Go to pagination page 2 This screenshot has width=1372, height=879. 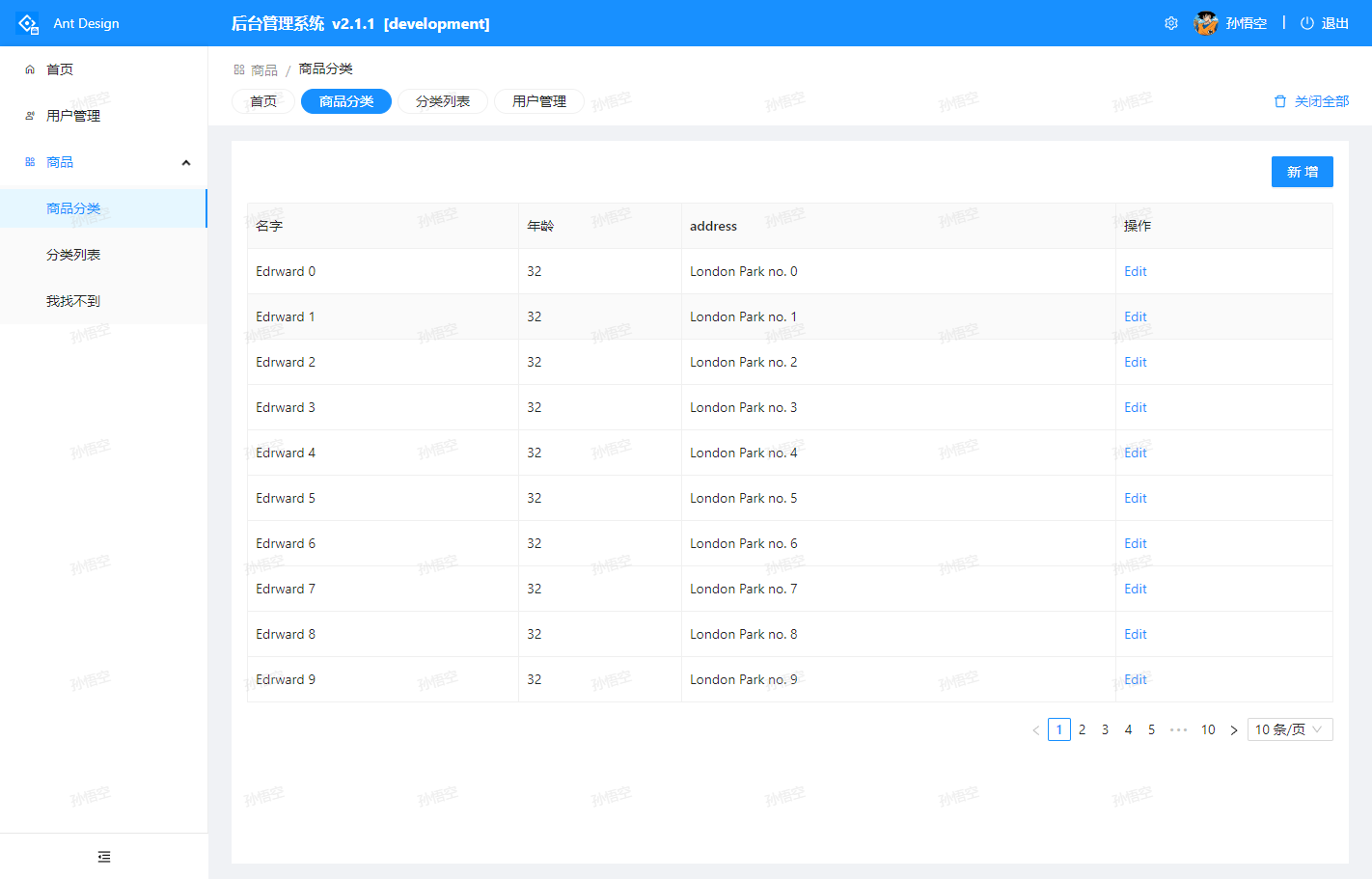1083,729
